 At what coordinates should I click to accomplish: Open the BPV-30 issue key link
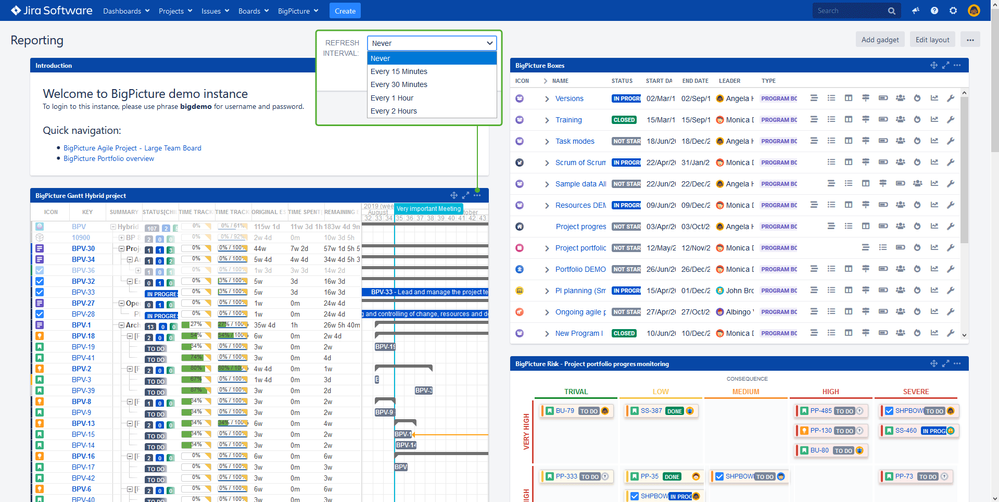click(x=83, y=248)
